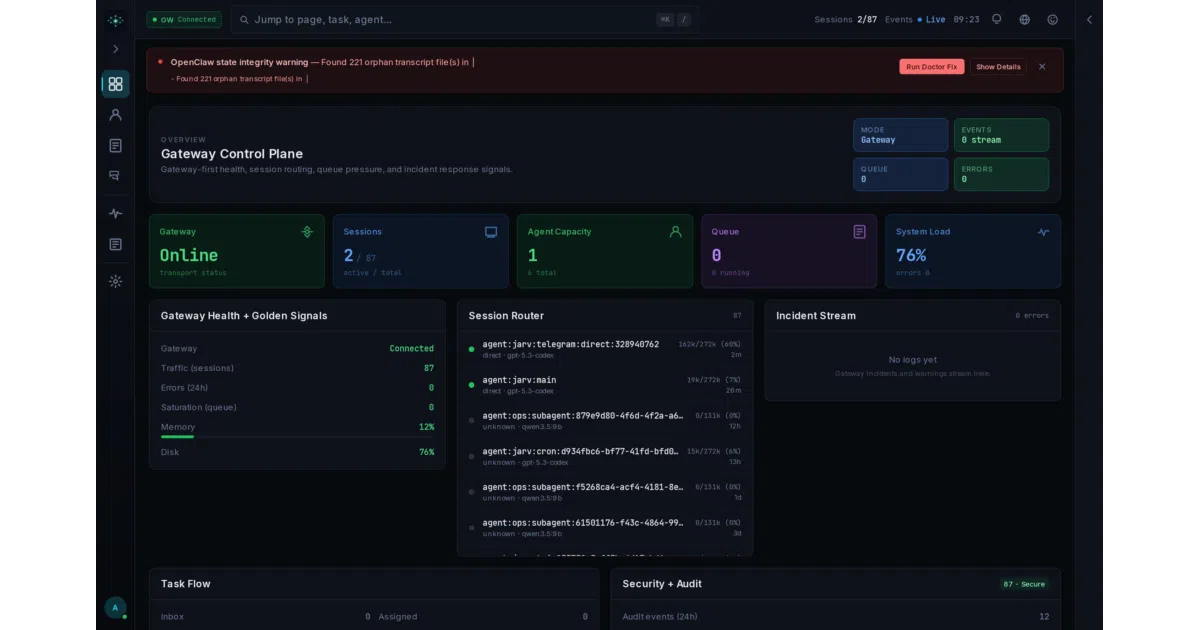This screenshot has height=630, width=1200.
Task: Open the agents person icon in sidebar
Action: 115,115
